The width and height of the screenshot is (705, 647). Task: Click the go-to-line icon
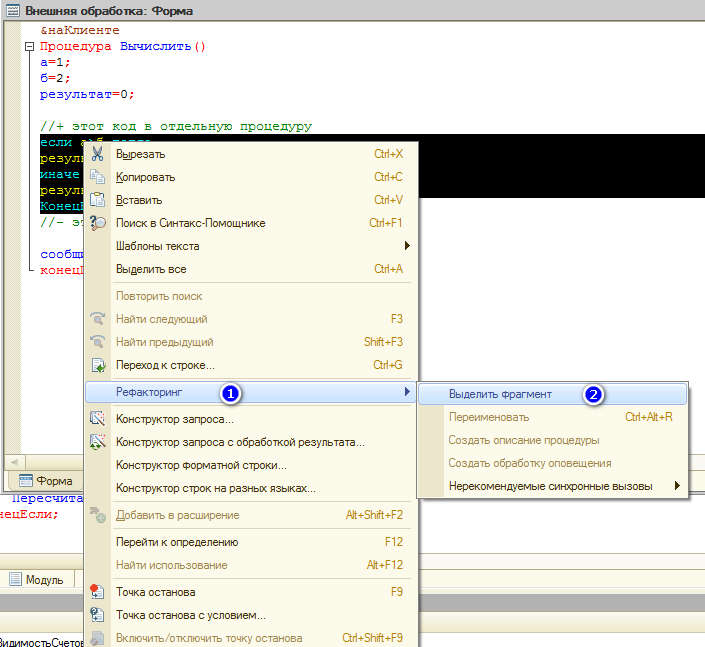(x=98, y=366)
